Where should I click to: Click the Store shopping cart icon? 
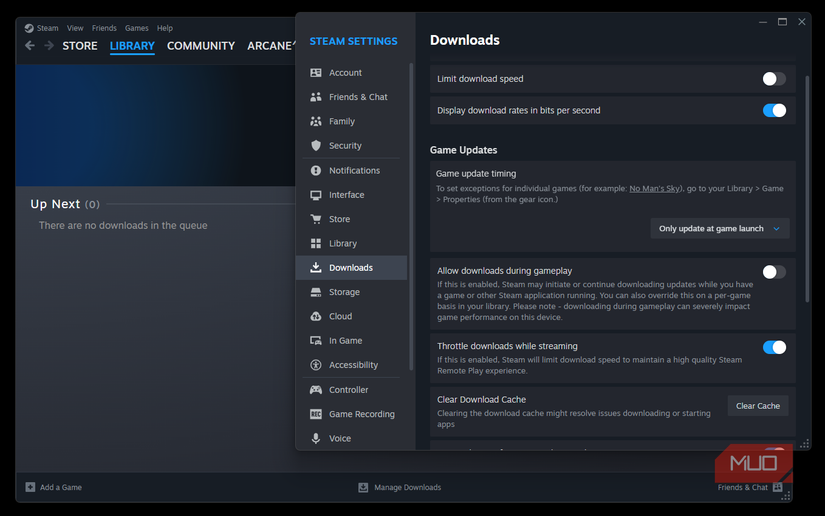point(316,219)
